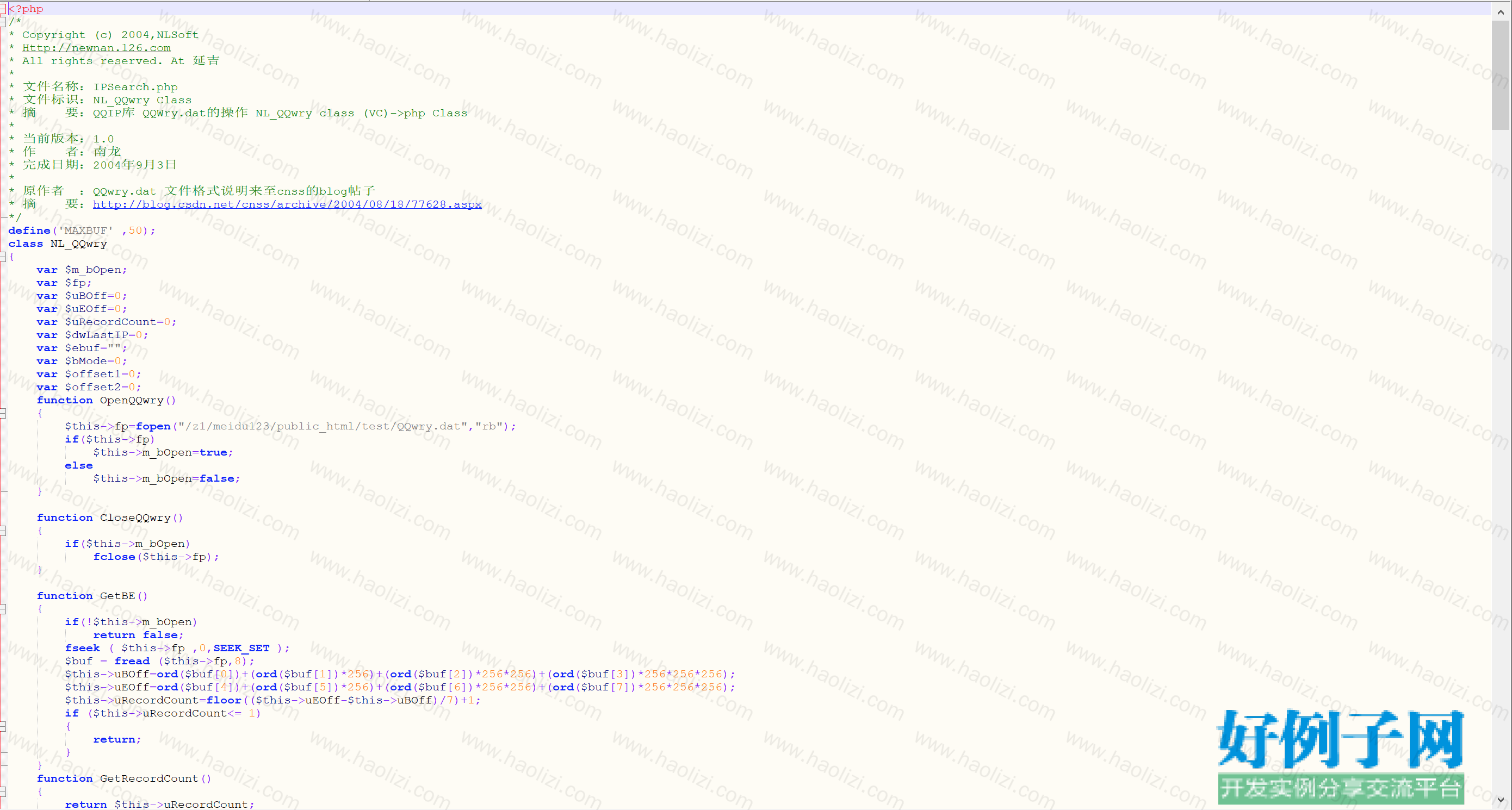Collapse the OpenQQwry function body fold
1512x810 pixels.
click(2, 413)
